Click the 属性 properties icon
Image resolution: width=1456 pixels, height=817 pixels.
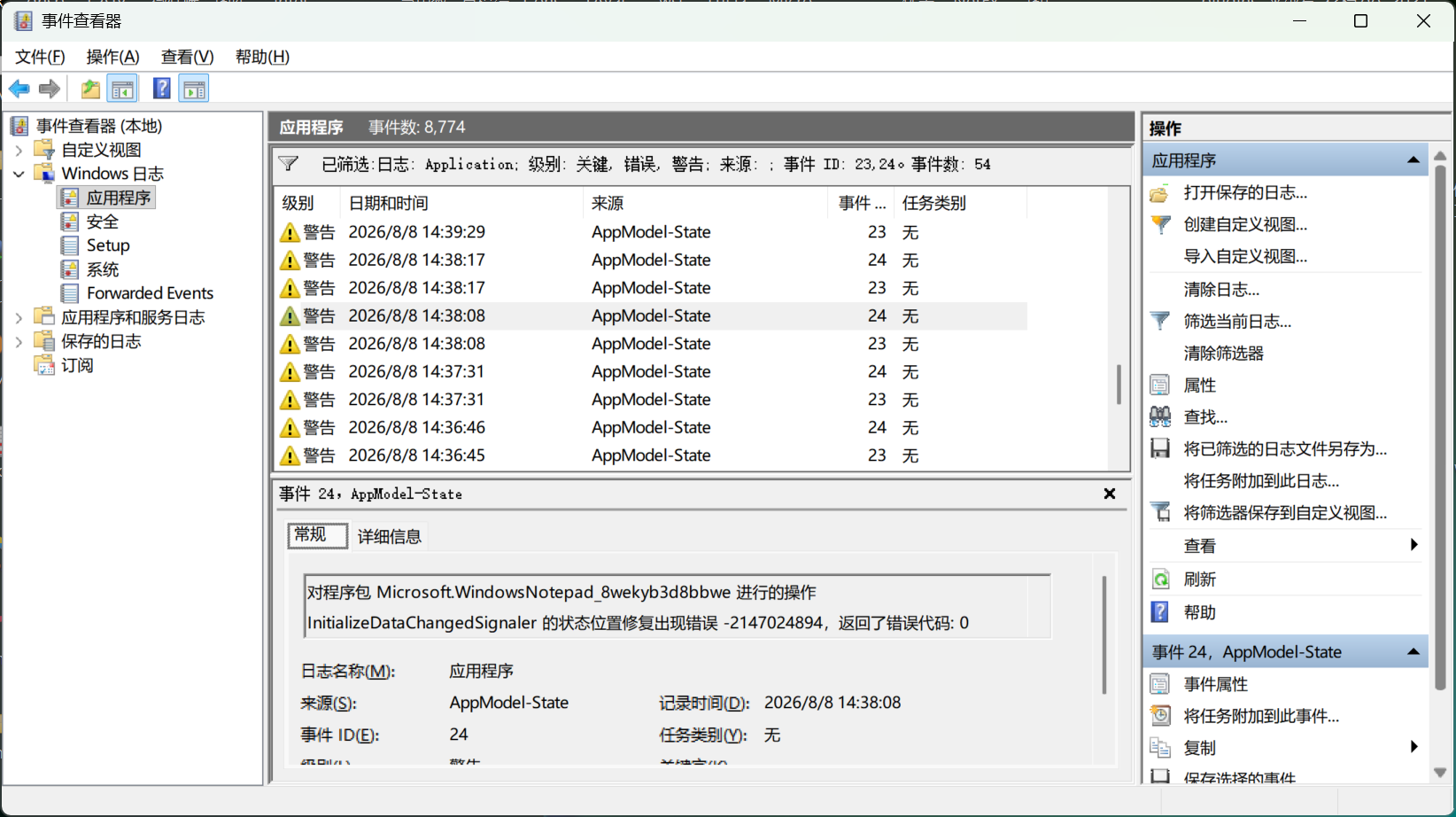(1159, 385)
